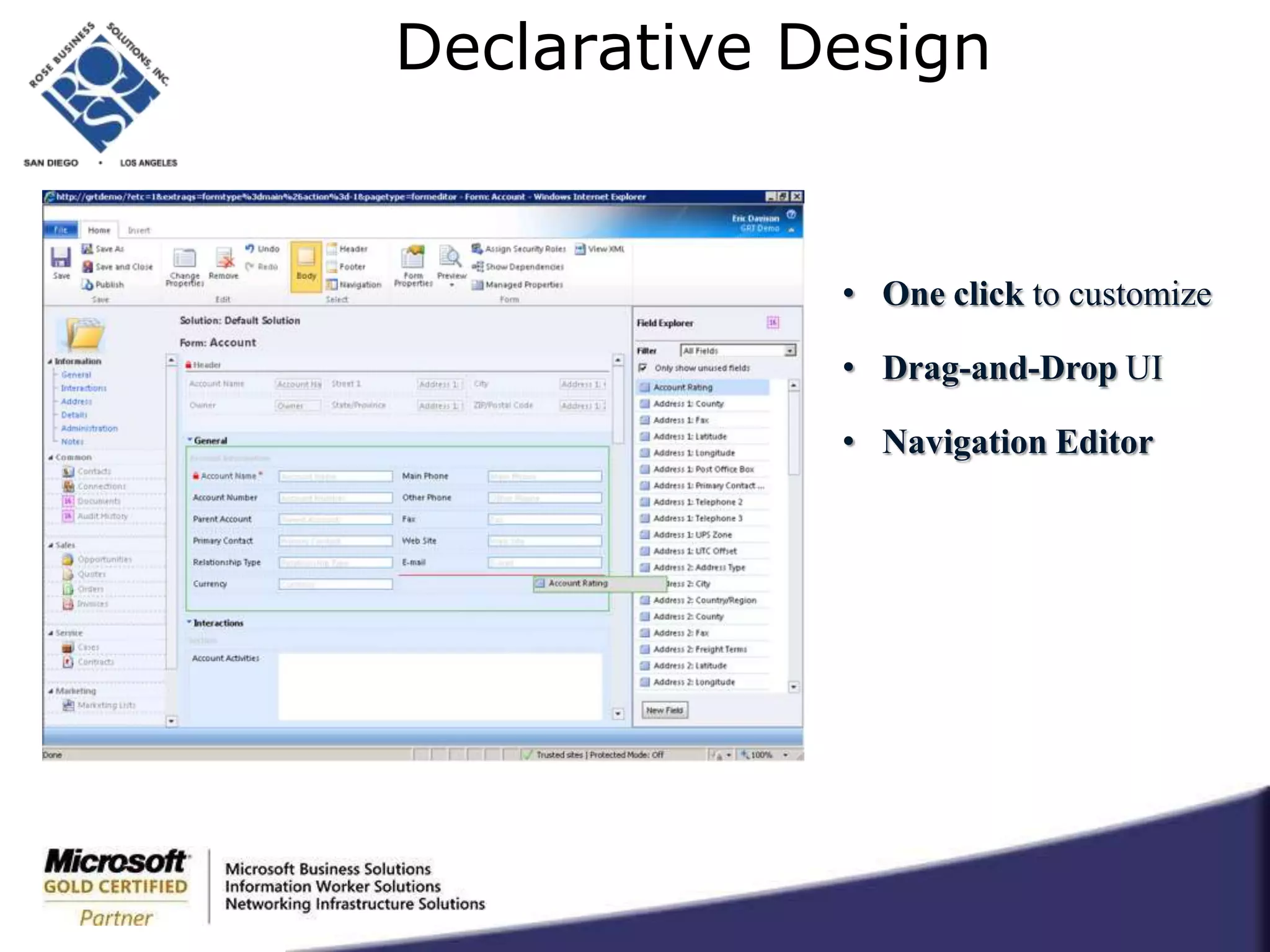Click View XML in the ribbon
Image resolution: width=1270 pixels, height=952 pixels.
(x=580, y=249)
